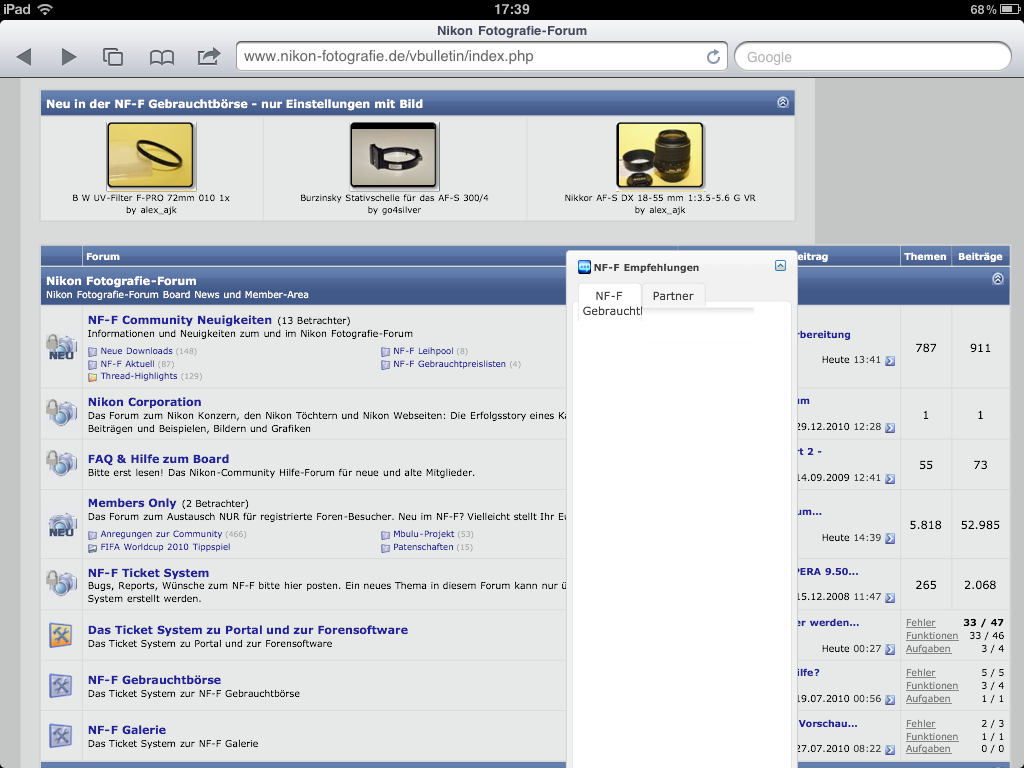Open Nikon Corporation forum
Screen dimensions: 1024x768
click(x=144, y=402)
